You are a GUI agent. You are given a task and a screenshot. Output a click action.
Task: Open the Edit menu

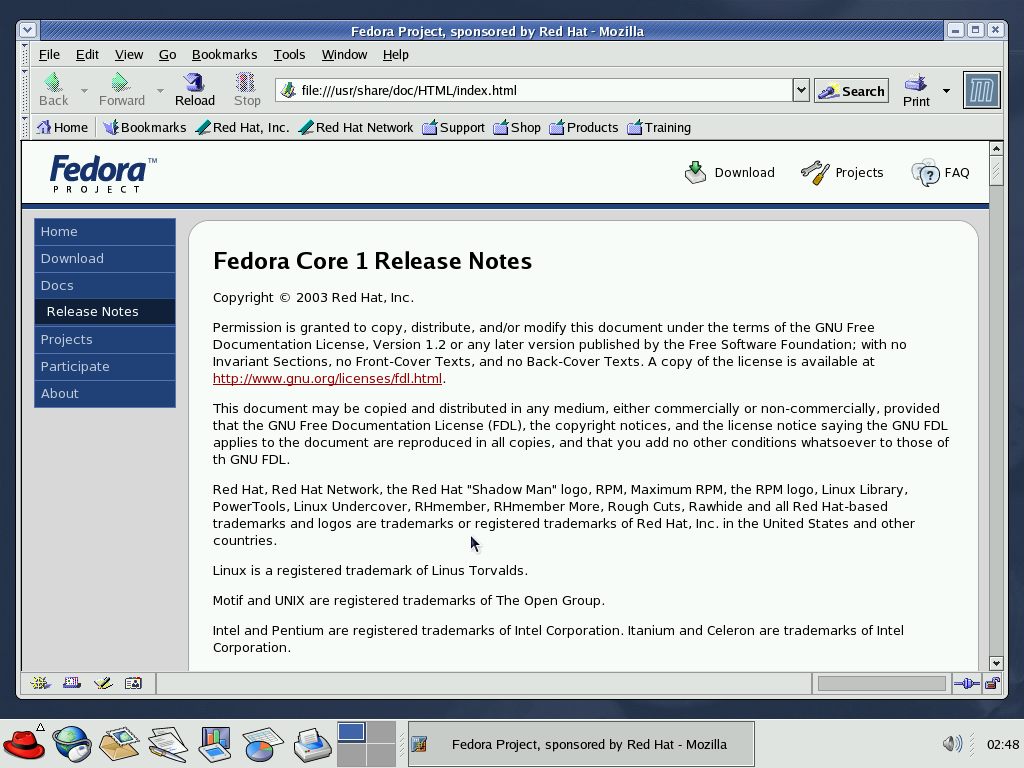click(x=87, y=55)
